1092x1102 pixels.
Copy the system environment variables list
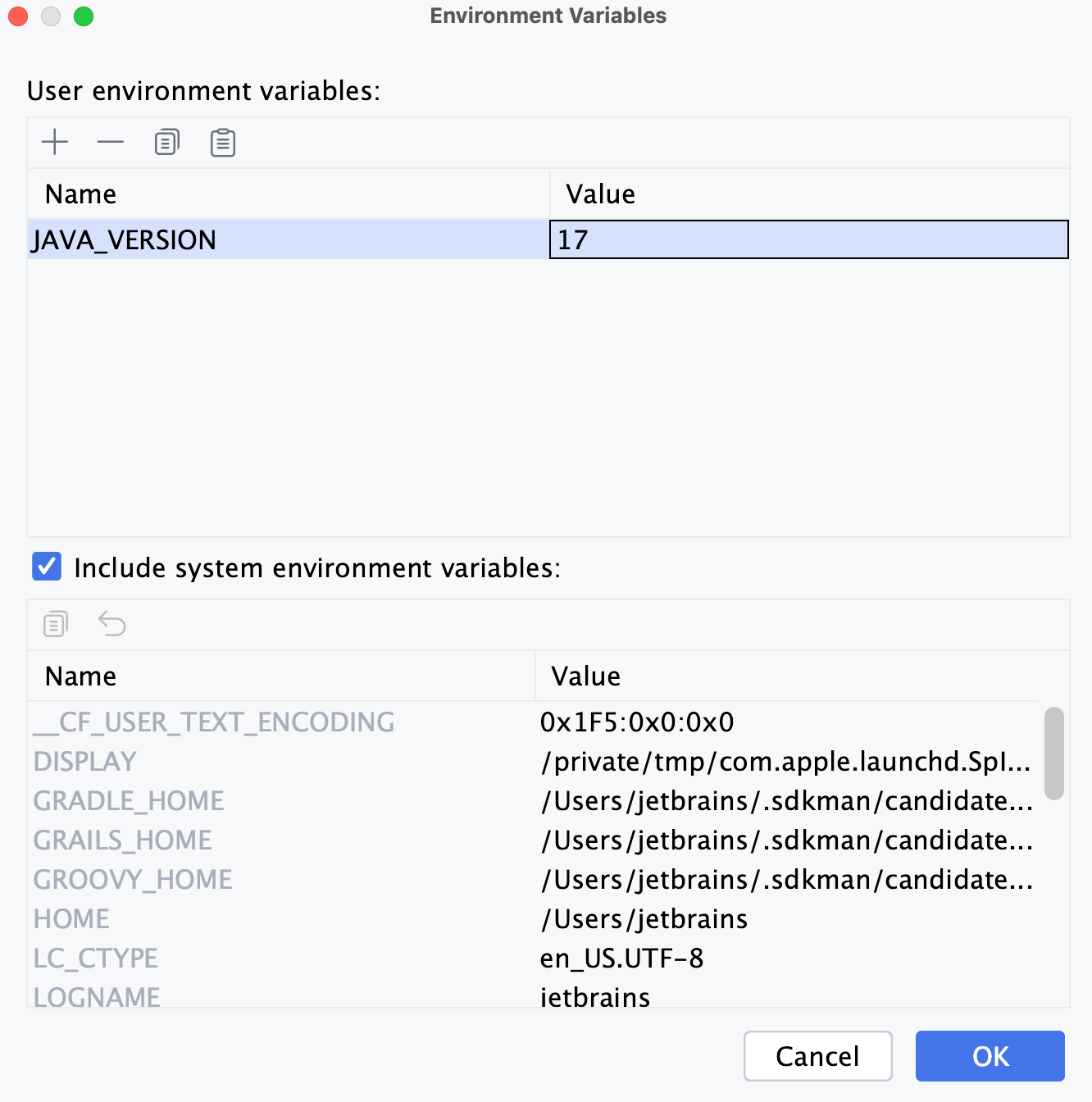pos(55,623)
